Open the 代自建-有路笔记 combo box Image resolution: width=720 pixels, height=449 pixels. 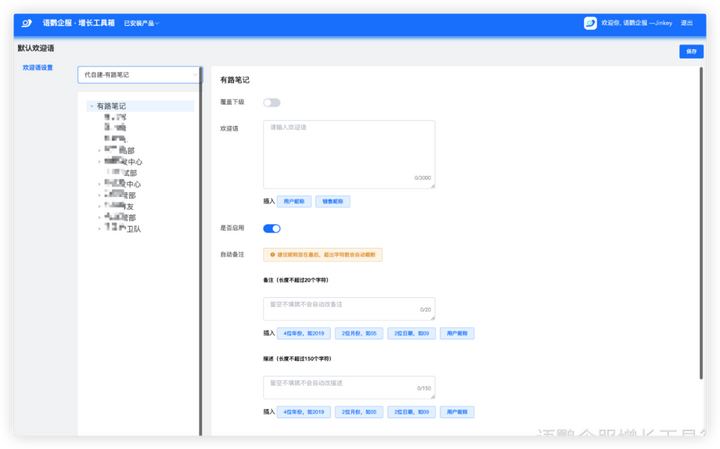click(x=139, y=74)
